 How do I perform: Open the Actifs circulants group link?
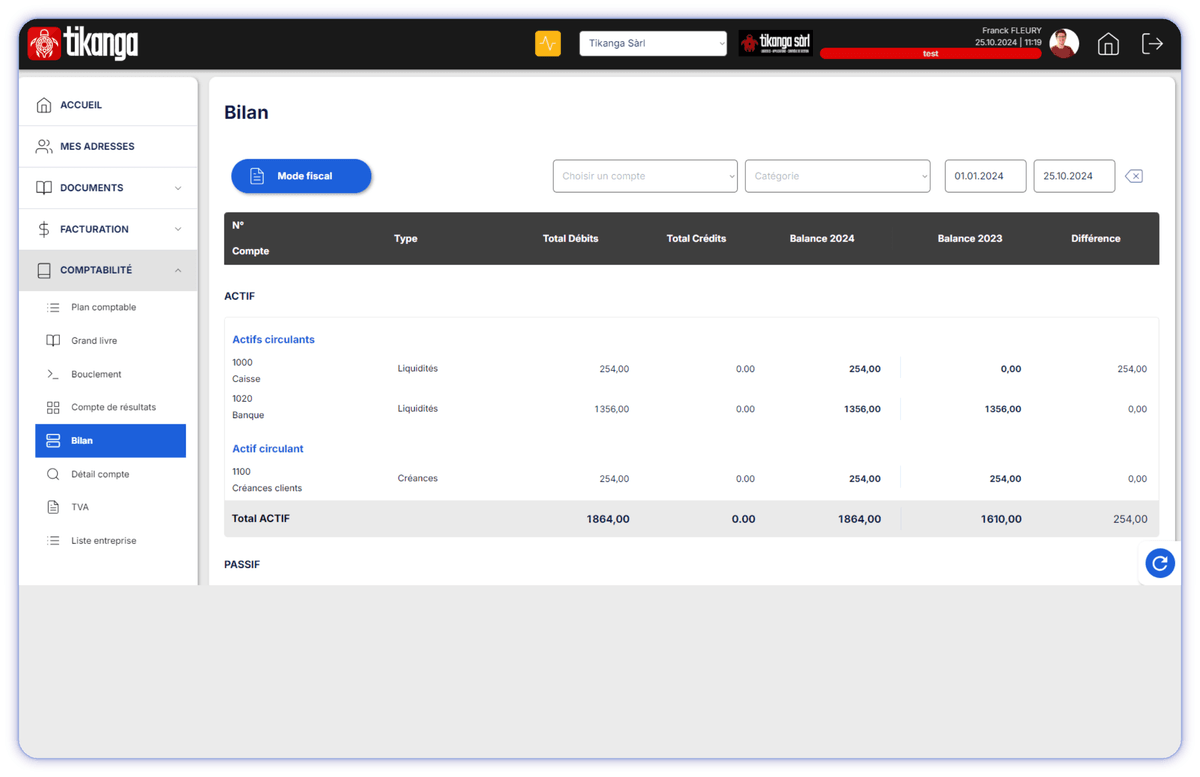[x=274, y=340]
